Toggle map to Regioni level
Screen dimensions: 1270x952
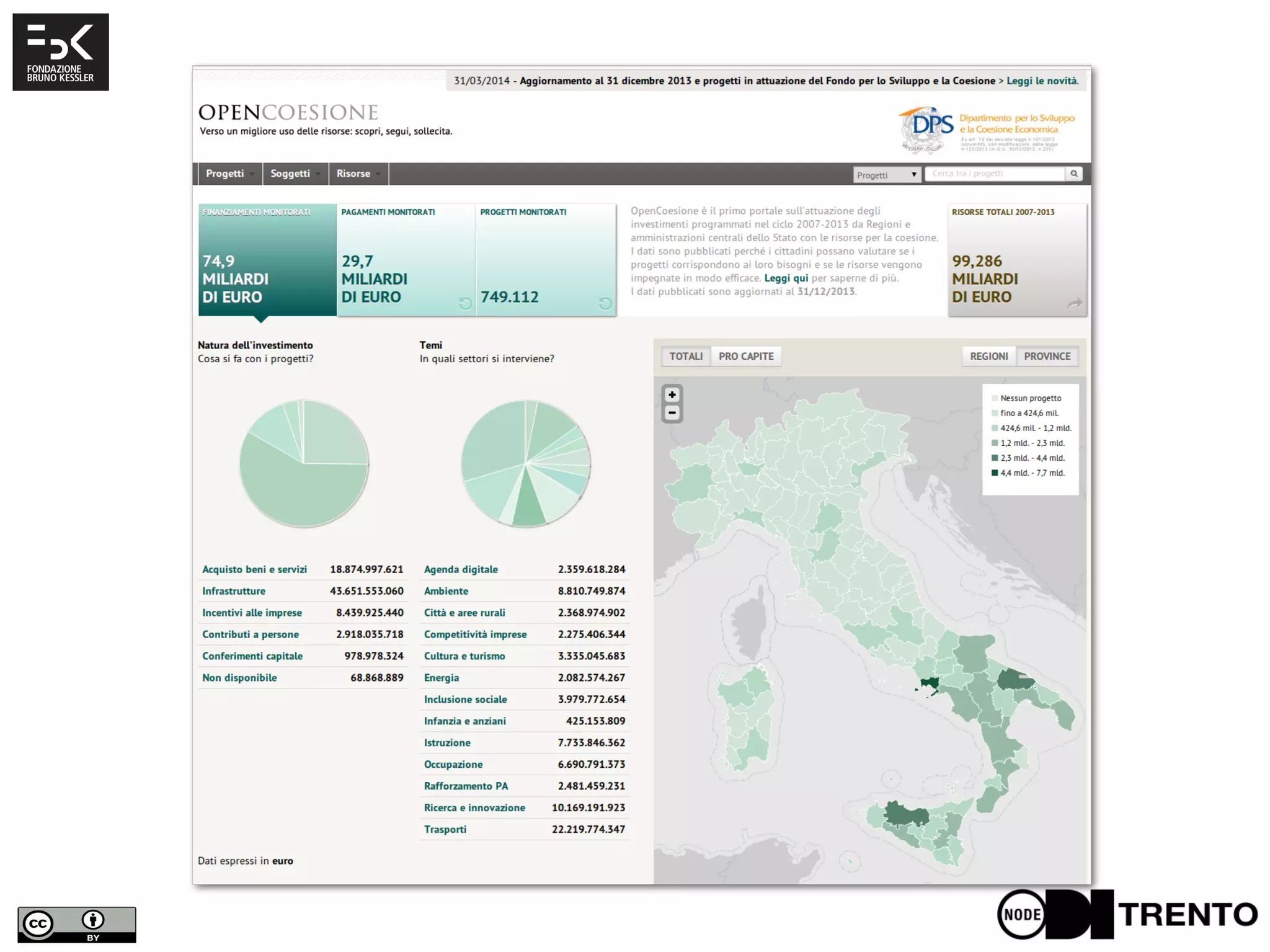pyautogui.click(x=988, y=356)
